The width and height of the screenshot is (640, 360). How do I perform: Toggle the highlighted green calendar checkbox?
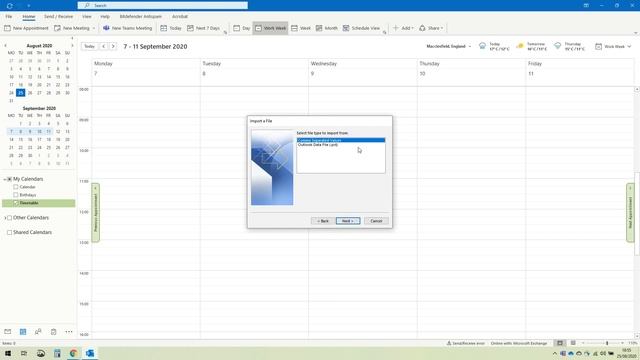pyautogui.click(x=16, y=203)
